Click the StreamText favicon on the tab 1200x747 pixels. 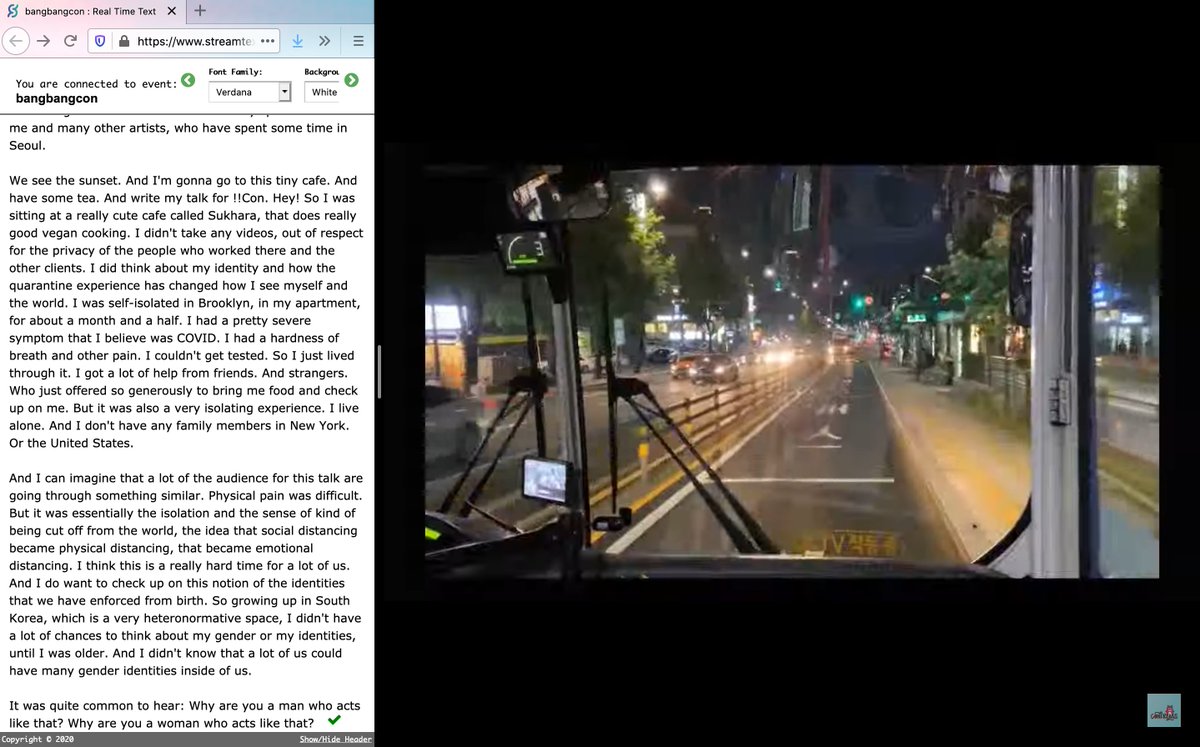(x=13, y=11)
